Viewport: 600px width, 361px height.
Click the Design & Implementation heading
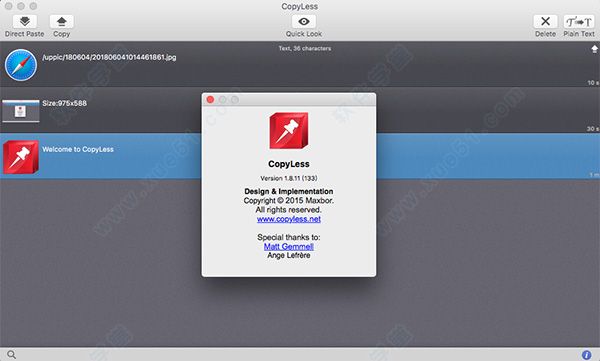pos(289,191)
